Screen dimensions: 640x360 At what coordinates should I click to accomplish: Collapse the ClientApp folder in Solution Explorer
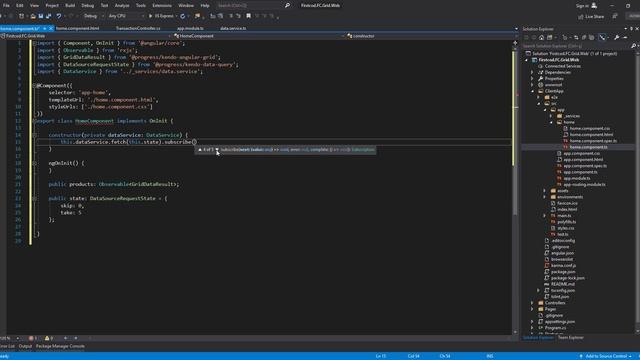coord(533,91)
